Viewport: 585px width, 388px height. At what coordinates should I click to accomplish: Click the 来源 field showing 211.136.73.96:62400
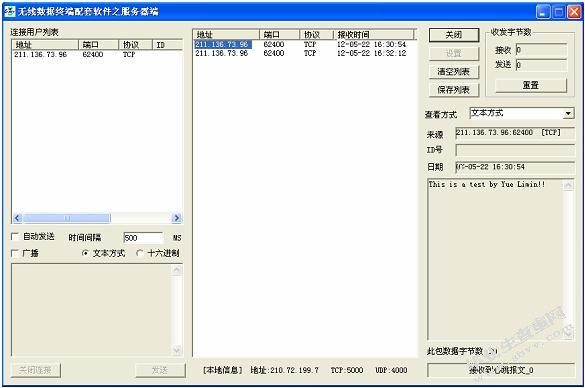pyautogui.click(x=515, y=133)
